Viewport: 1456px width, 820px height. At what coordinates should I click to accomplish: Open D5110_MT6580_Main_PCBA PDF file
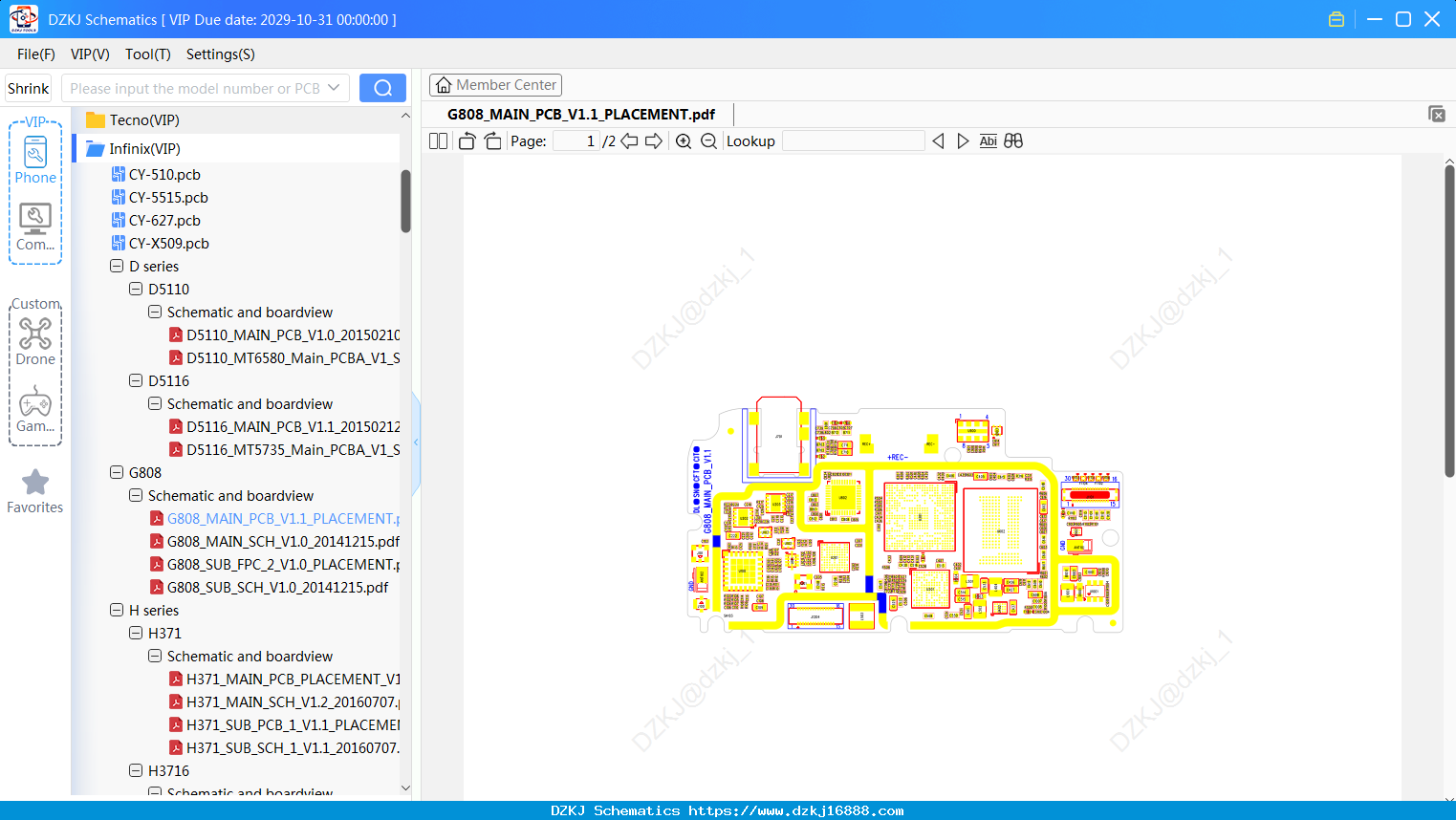[285, 357]
